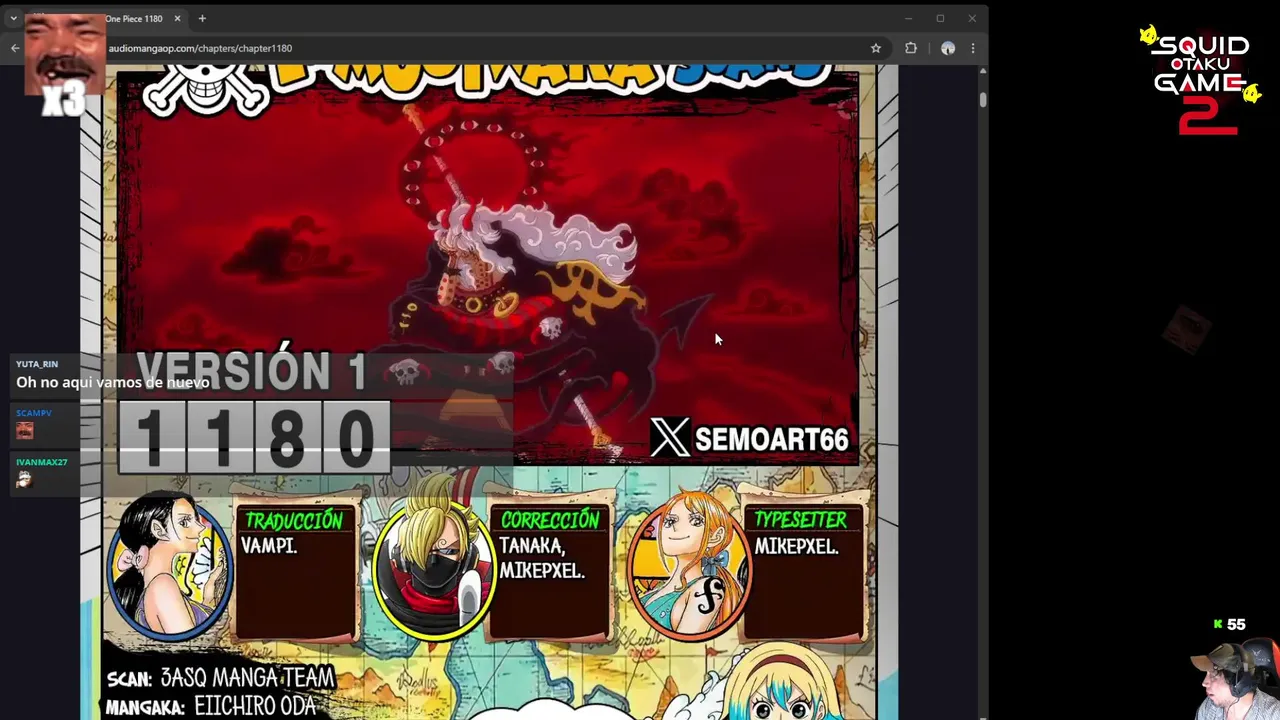Click the viewer count 55 indicator
The width and height of the screenshot is (1280, 720).
[1229, 624]
